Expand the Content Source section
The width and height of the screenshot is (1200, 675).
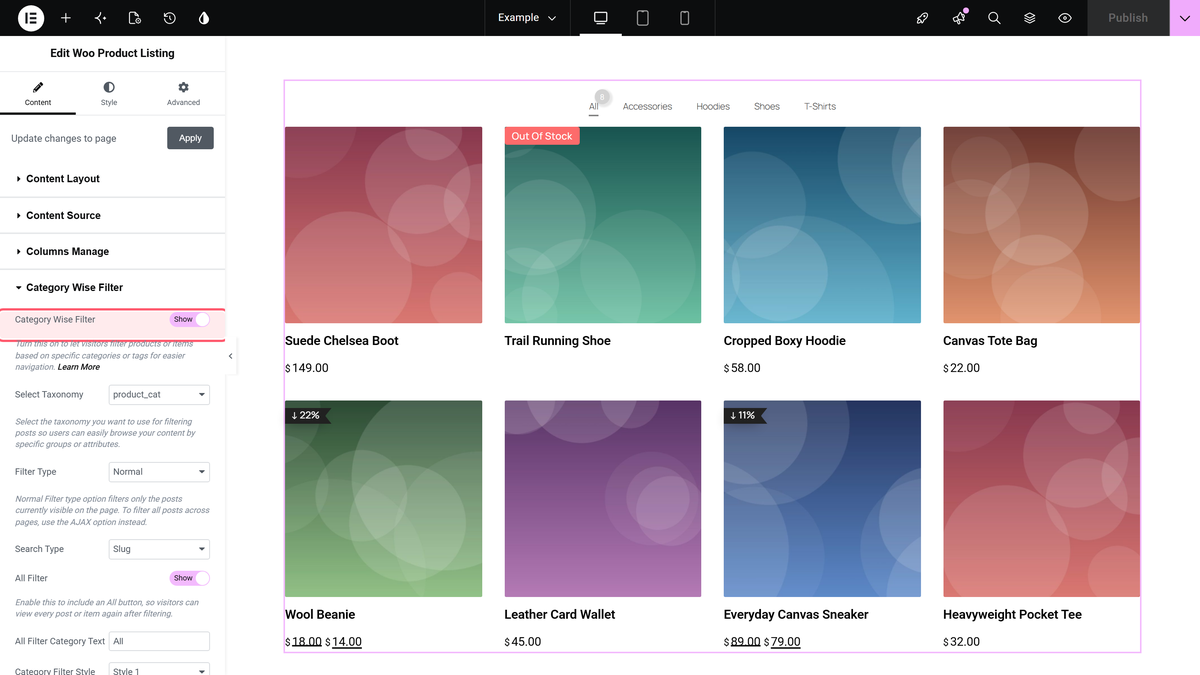(x=113, y=215)
